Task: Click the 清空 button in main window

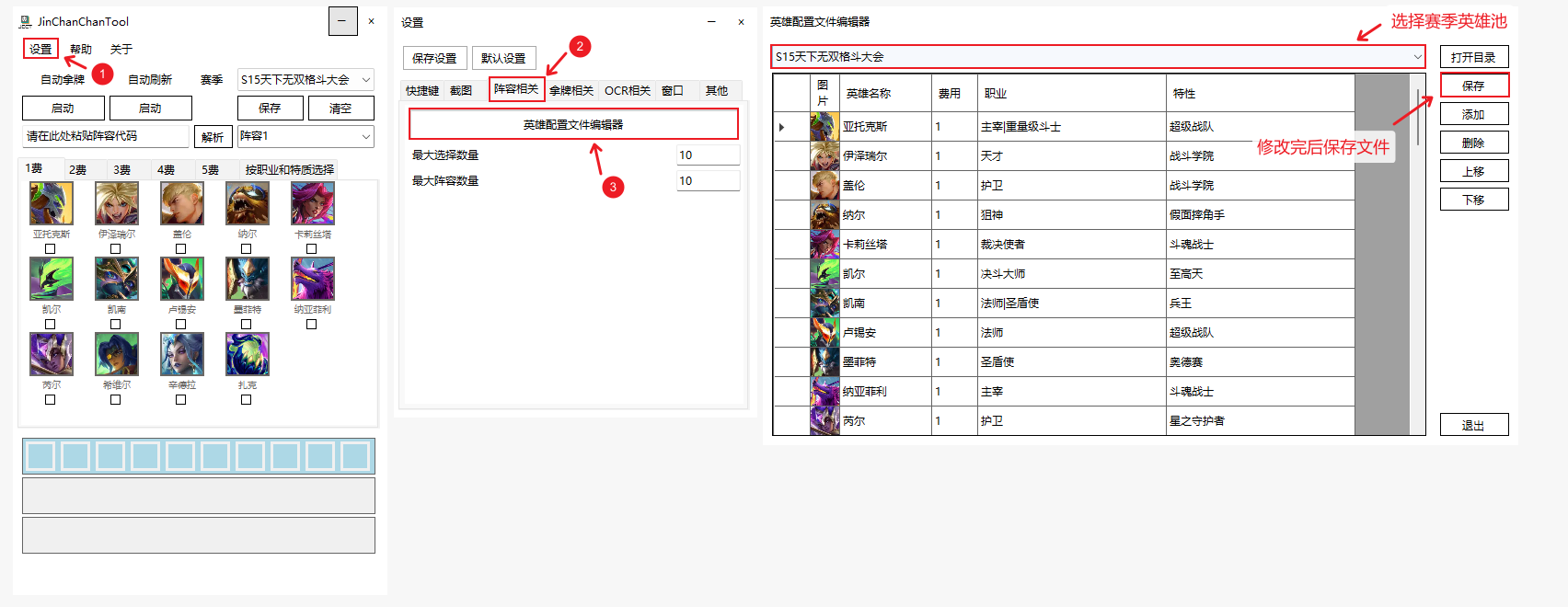Action: (340, 109)
